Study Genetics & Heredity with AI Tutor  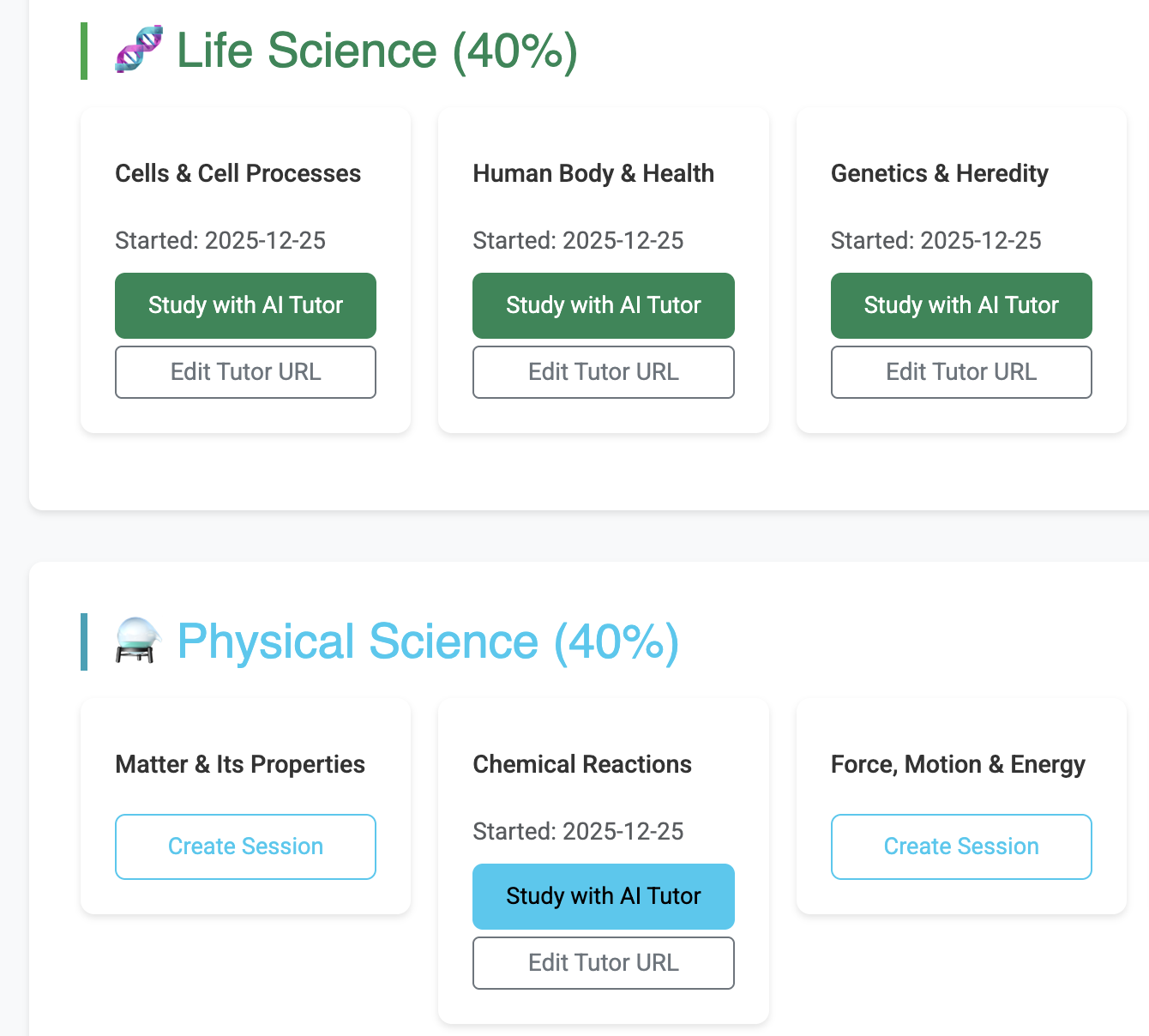click(960, 305)
